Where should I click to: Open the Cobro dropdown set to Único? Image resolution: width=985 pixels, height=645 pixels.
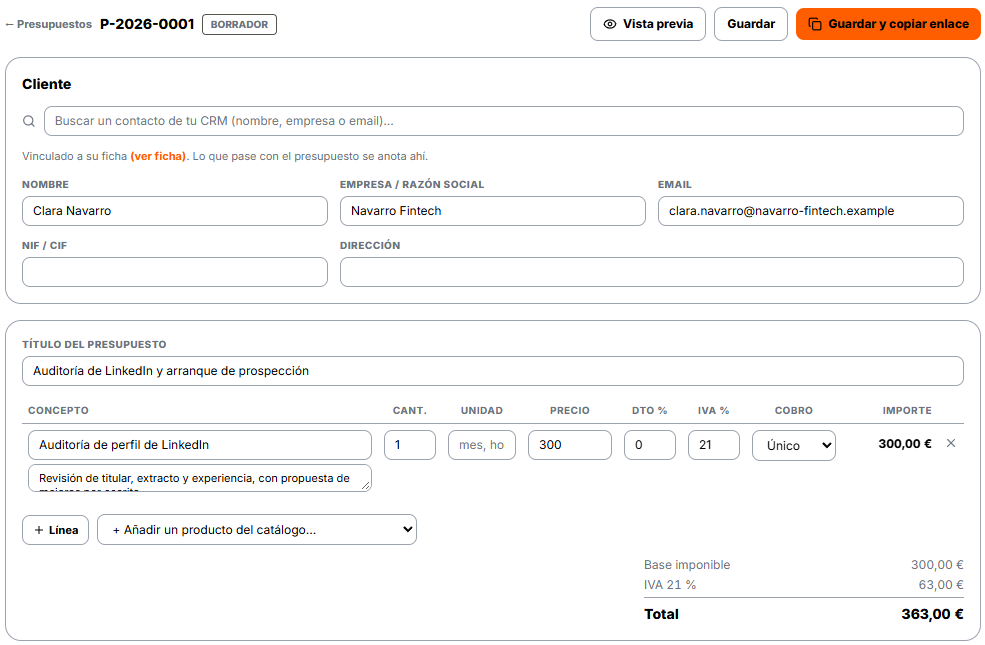pos(794,445)
